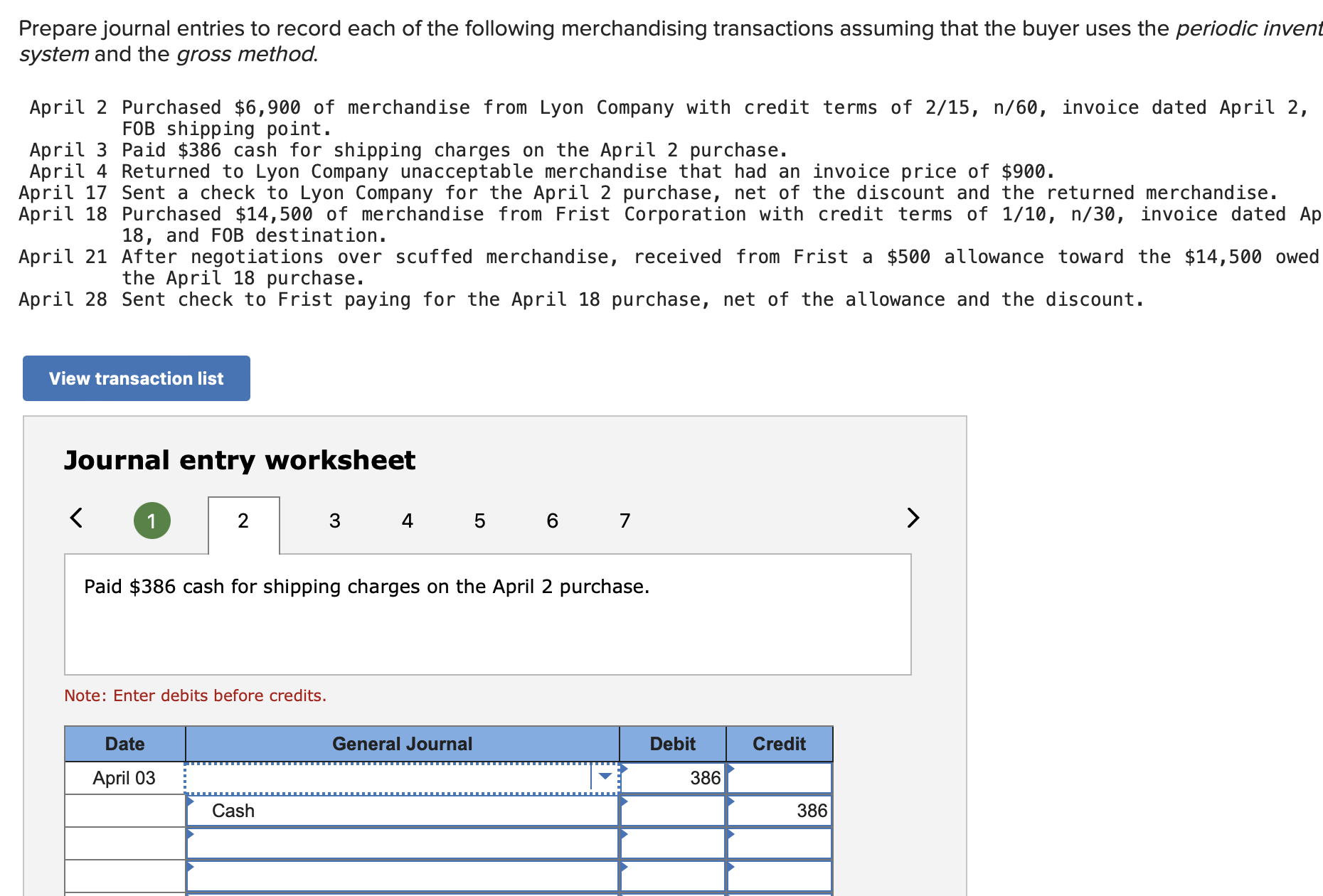The width and height of the screenshot is (1323, 896).
Task: Click the Debit amount field showing 386
Action: click(671, 778)
